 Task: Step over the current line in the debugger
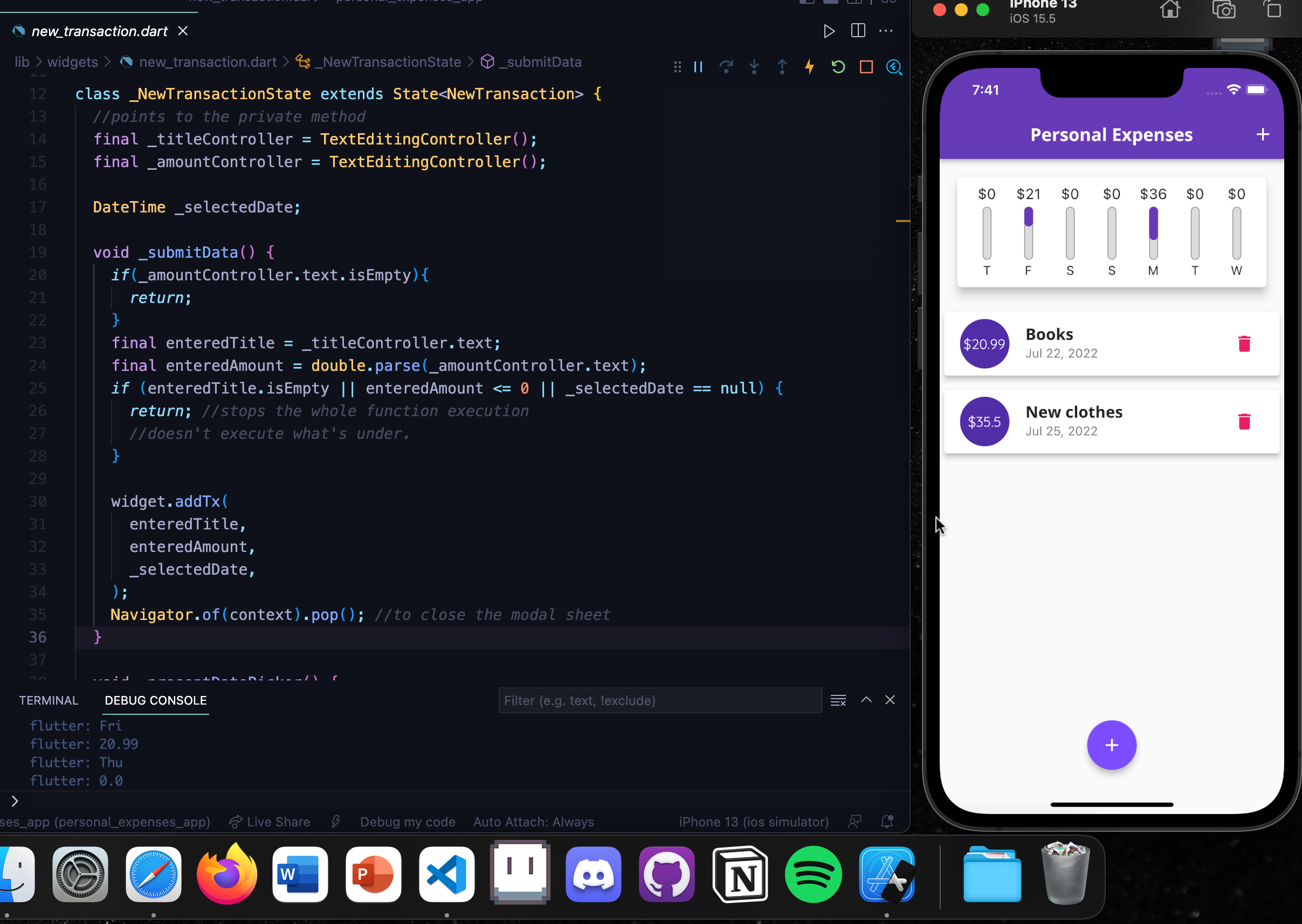pos(726,67)
